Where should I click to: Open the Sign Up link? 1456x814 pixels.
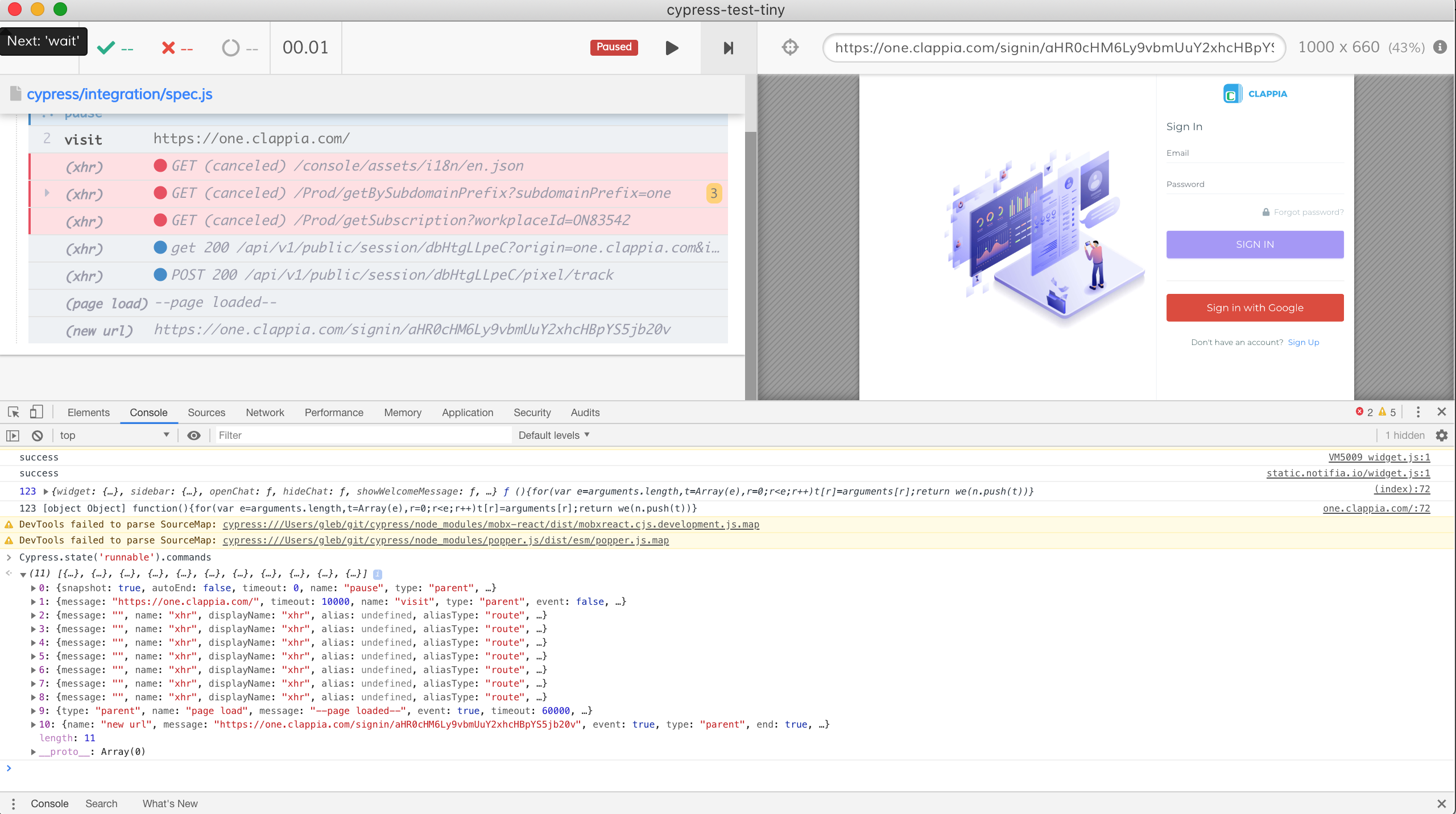(x=1303, y=342)
